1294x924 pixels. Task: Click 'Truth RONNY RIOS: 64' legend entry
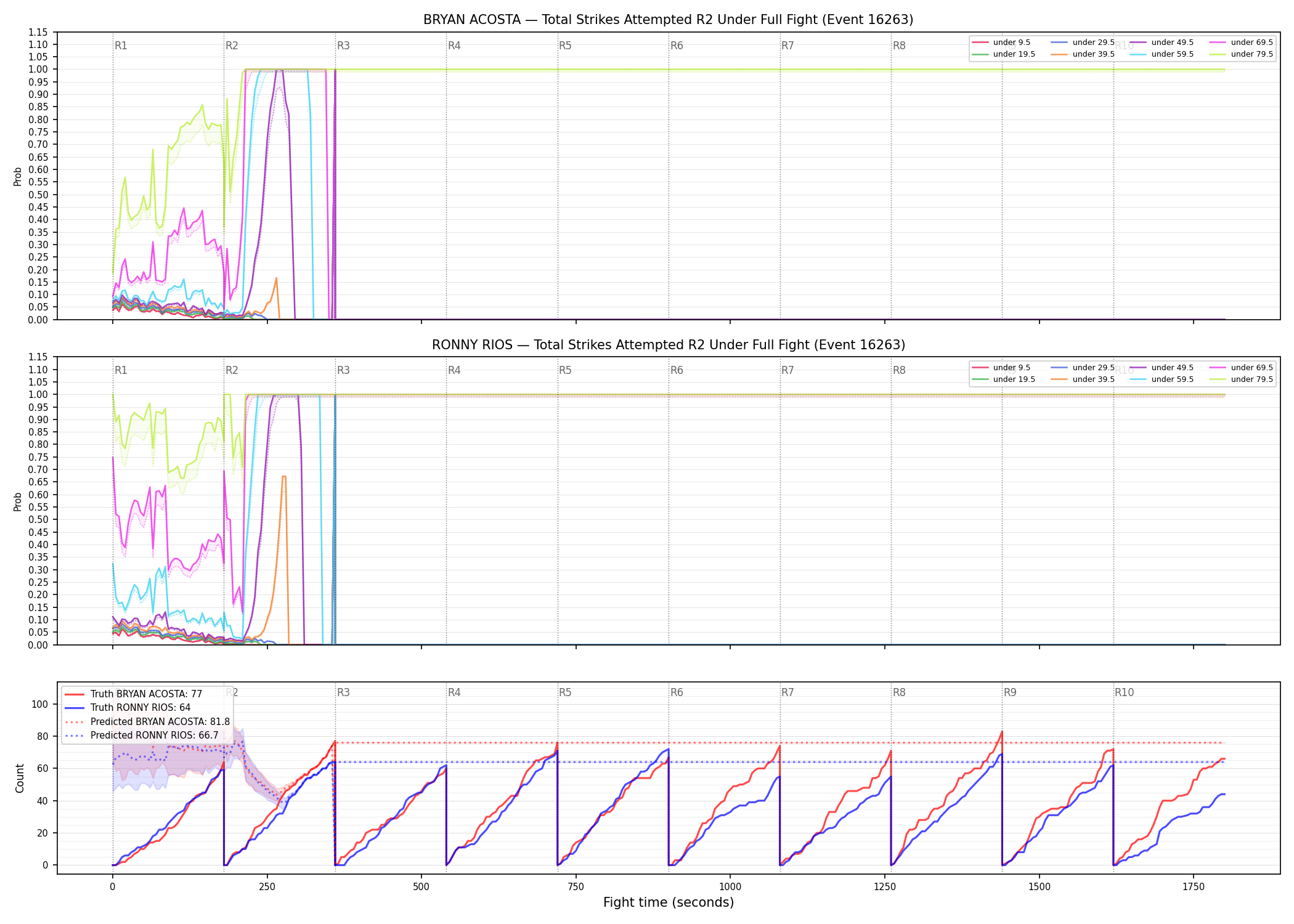point(128,708)
